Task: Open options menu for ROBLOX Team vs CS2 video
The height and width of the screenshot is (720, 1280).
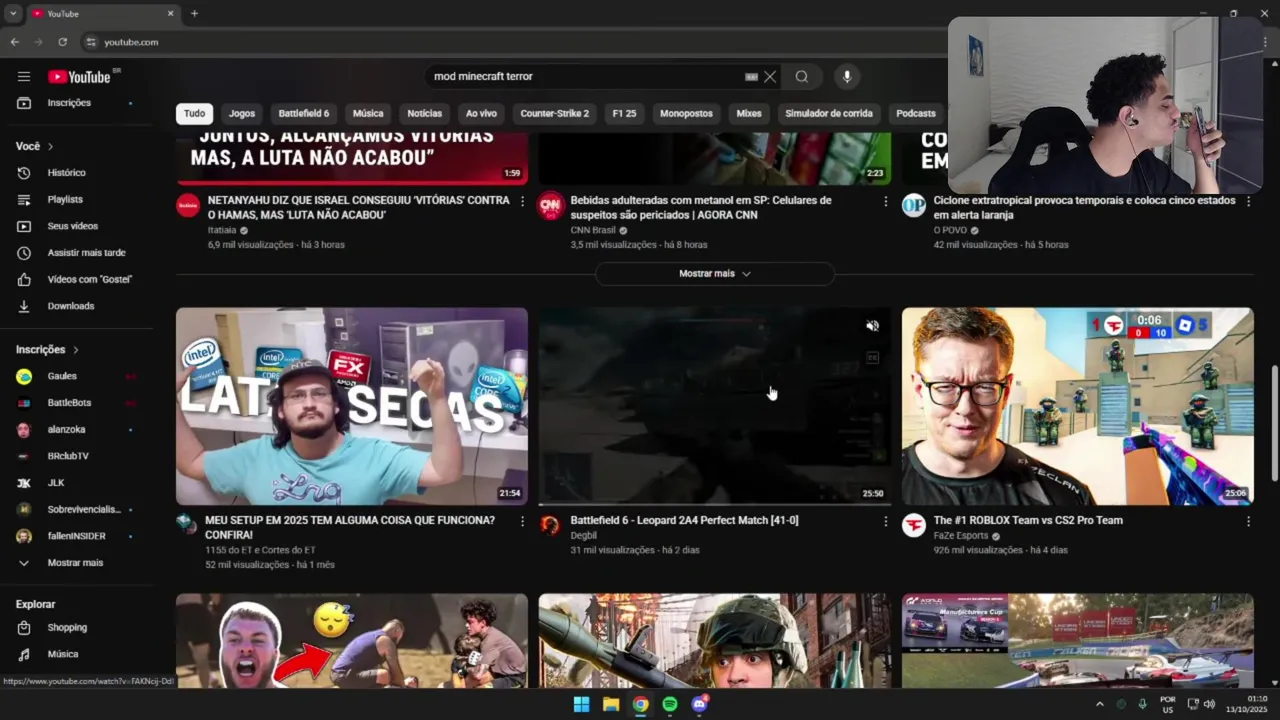Action: coord(1248,521)
